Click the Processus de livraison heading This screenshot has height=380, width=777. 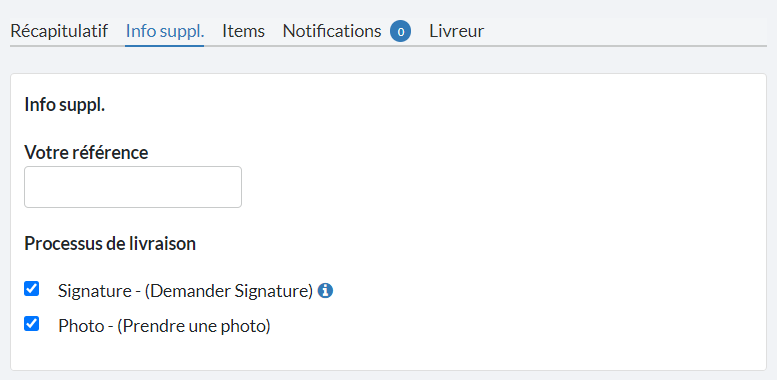pyautogui.click(x=110, y=244)
